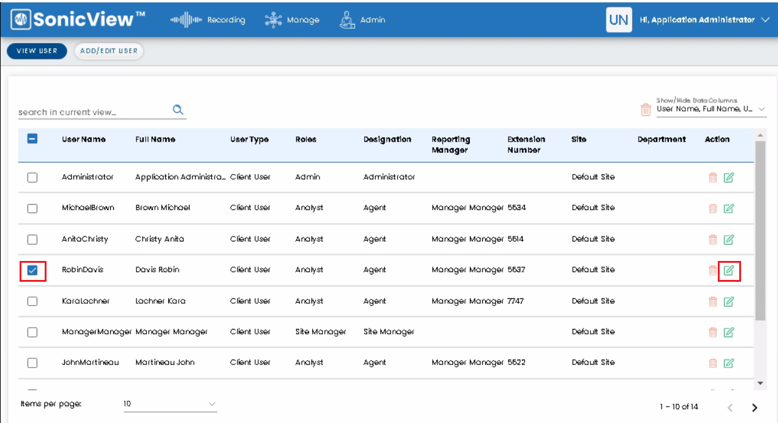Image resolution: width=778 pixels, height=423 pixels.
Task: Click the search magnifier icon
Action: (178, 110)
